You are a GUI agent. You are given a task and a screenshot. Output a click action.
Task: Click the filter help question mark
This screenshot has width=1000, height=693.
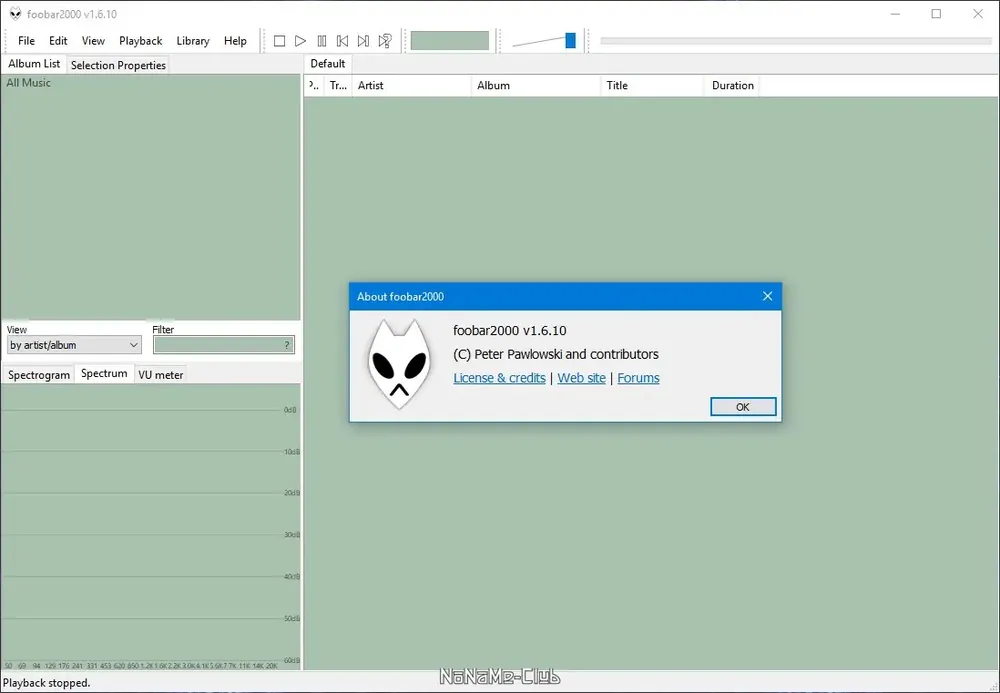click(287, 345)
